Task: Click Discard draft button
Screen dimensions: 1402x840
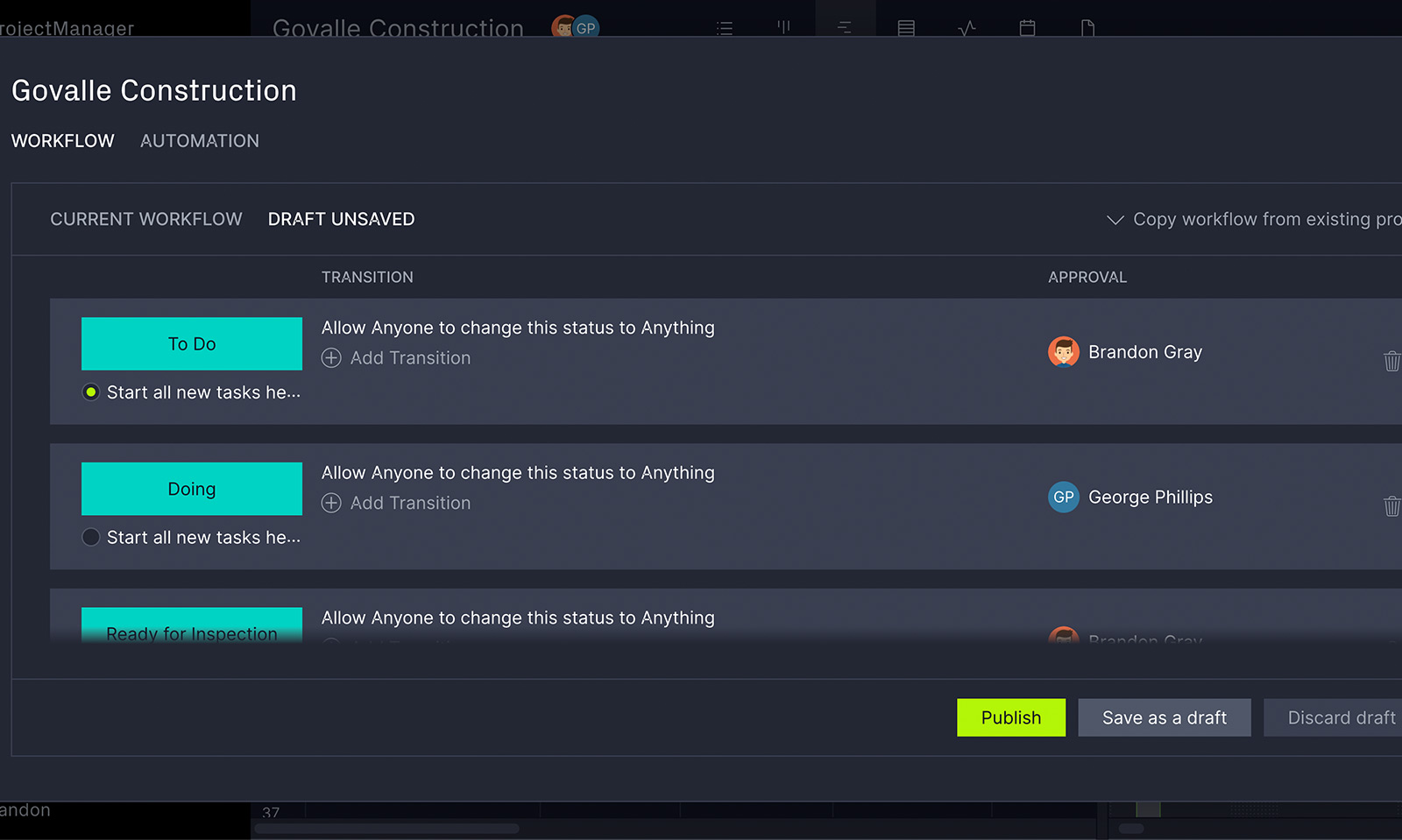Action: point(1333,717)
